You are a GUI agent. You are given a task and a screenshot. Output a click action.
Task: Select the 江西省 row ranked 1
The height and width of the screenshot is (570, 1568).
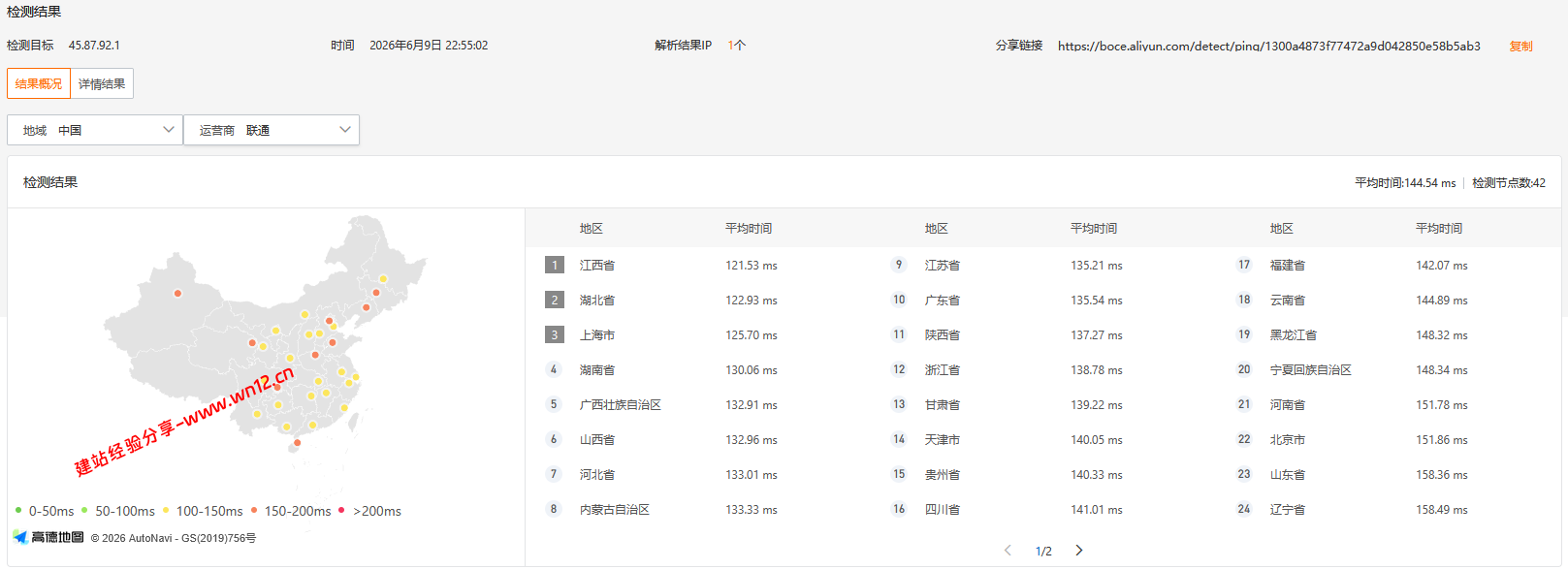697,265
